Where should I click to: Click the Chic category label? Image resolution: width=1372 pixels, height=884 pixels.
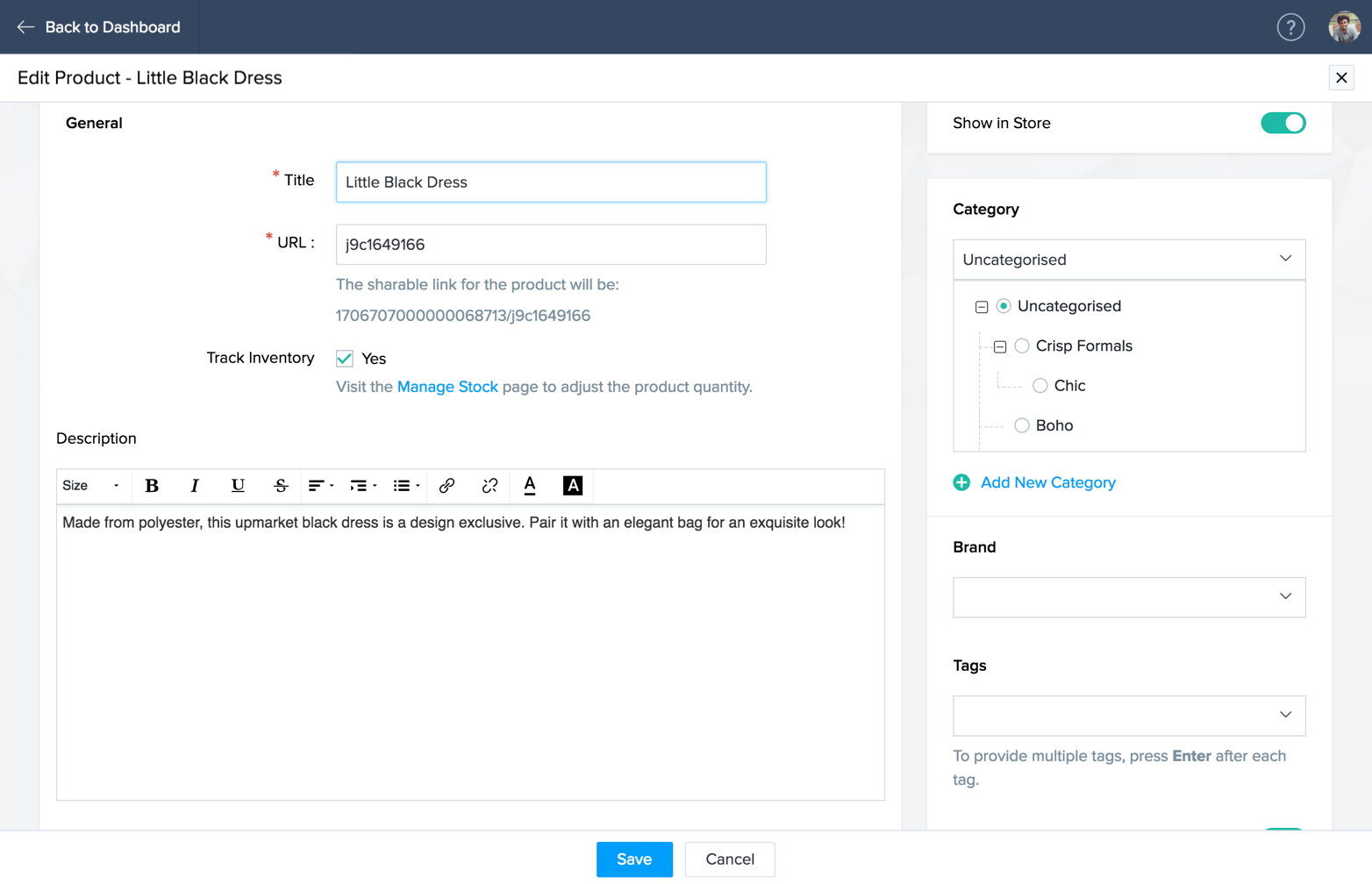1070,386
